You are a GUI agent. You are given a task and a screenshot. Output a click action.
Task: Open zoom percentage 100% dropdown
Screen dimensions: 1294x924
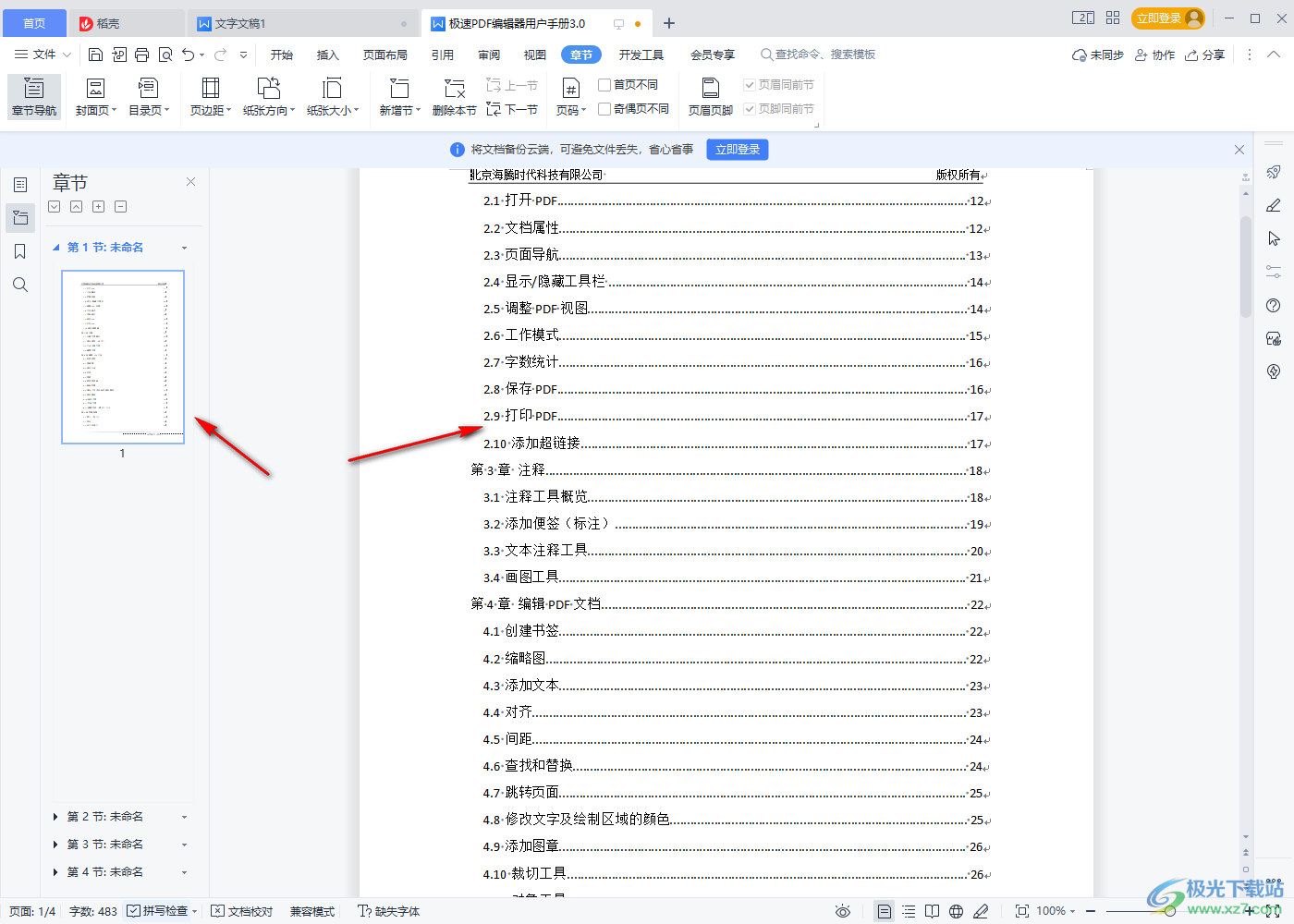click(1056, 911)
